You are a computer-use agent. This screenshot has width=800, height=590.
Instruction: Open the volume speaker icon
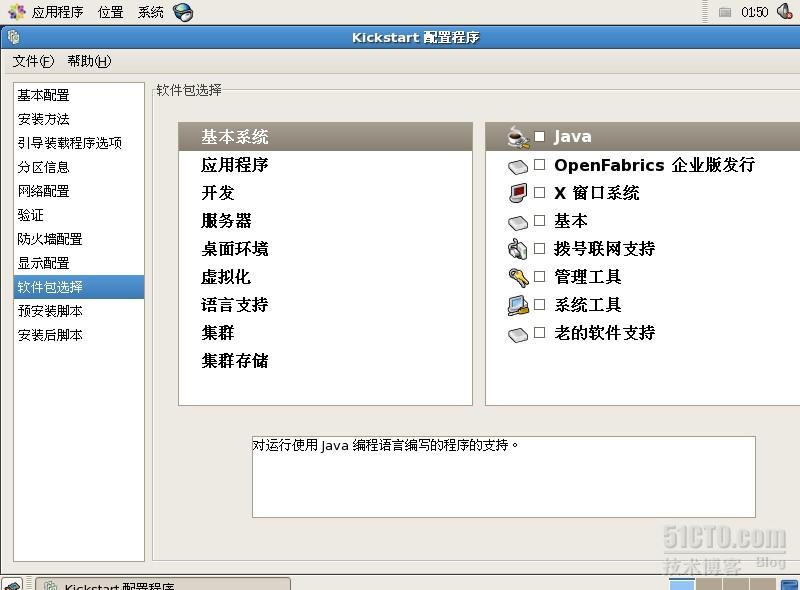784,11
